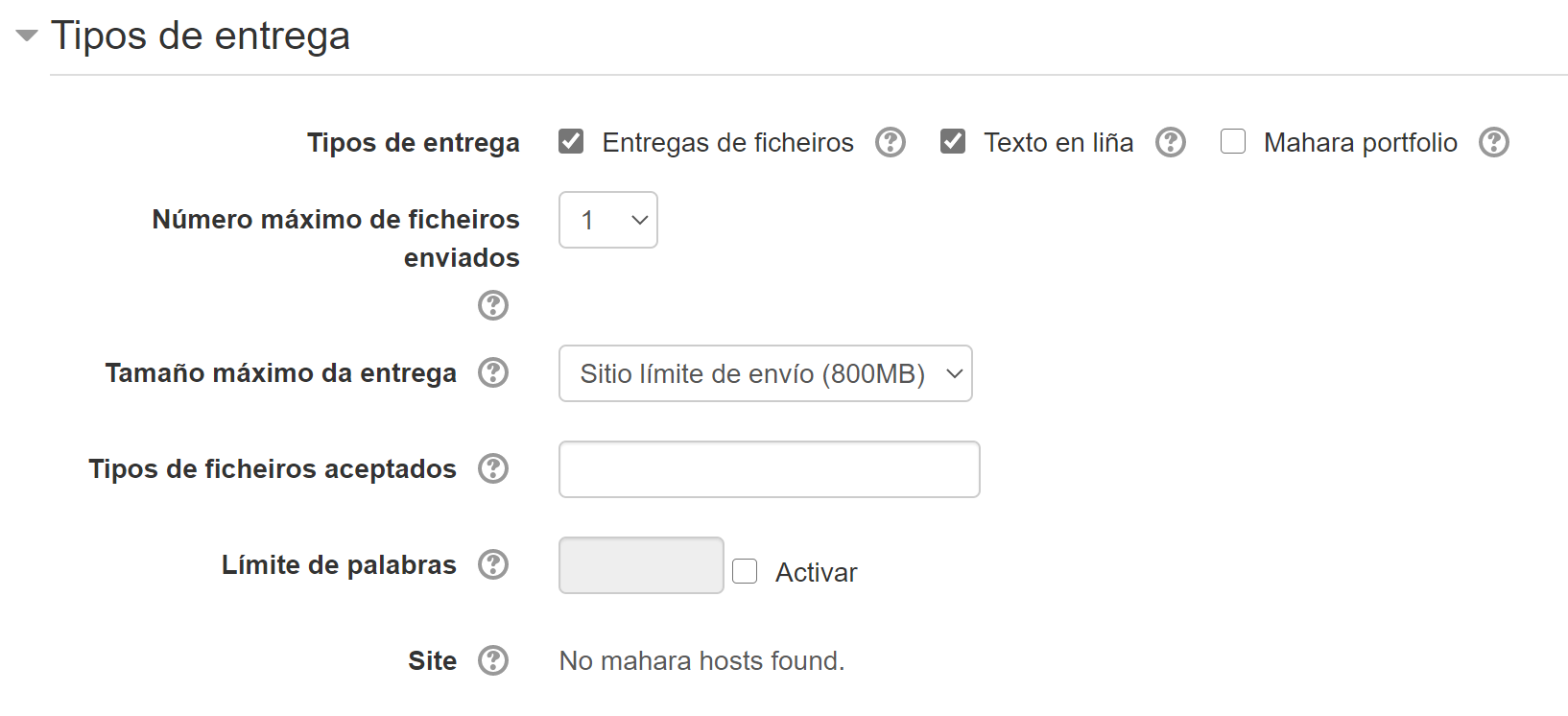Open the maximum number of files dropdown
Screen dimensions: 1568x716
click(x=608, y=220)
